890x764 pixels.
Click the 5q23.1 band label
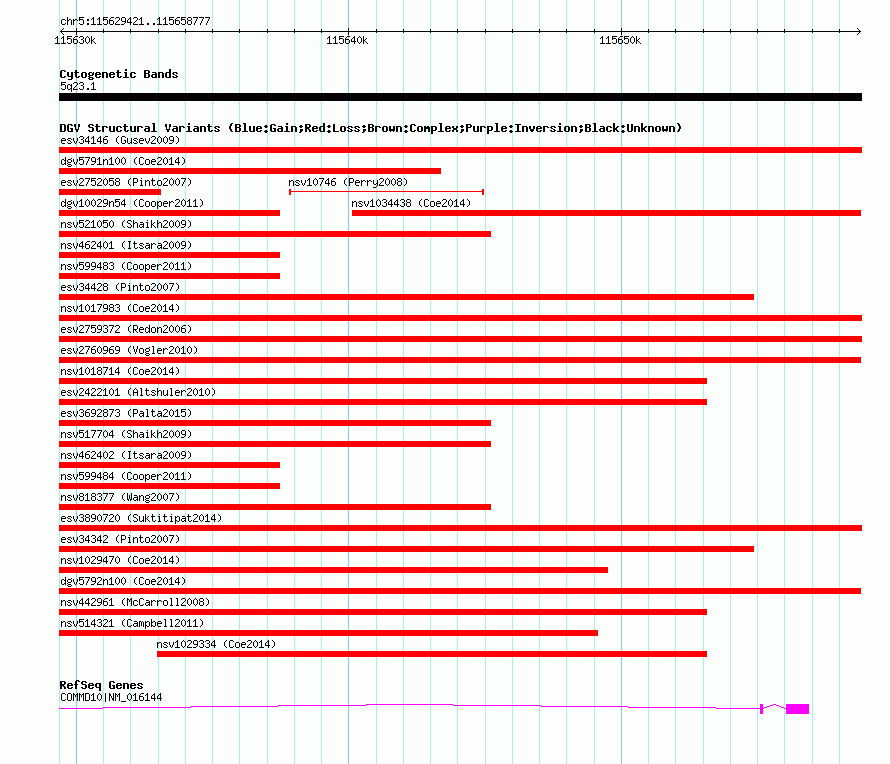pyautogui.click(x=78, y=86)
